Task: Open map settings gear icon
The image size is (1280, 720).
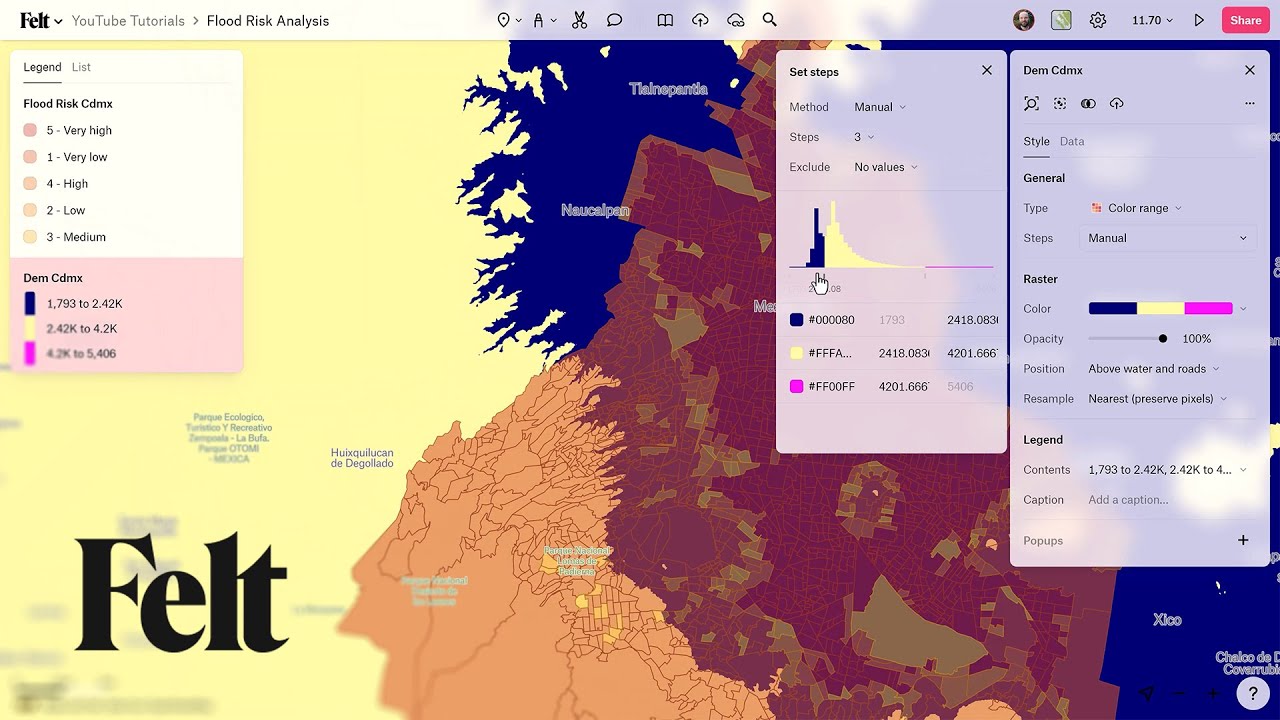Action: pos(1098,20)
